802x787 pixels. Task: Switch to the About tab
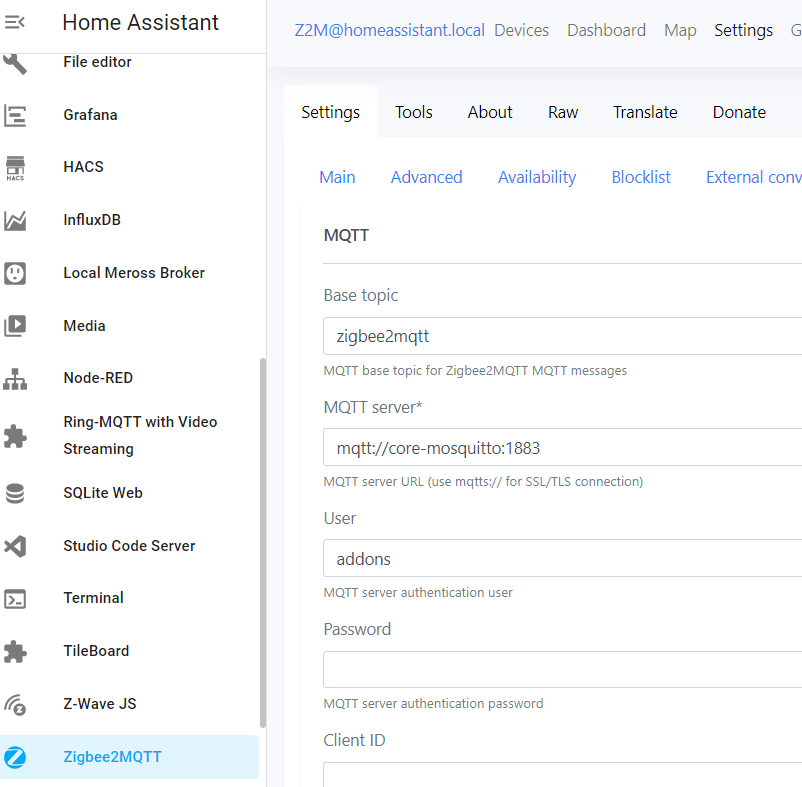coord(489,112)
